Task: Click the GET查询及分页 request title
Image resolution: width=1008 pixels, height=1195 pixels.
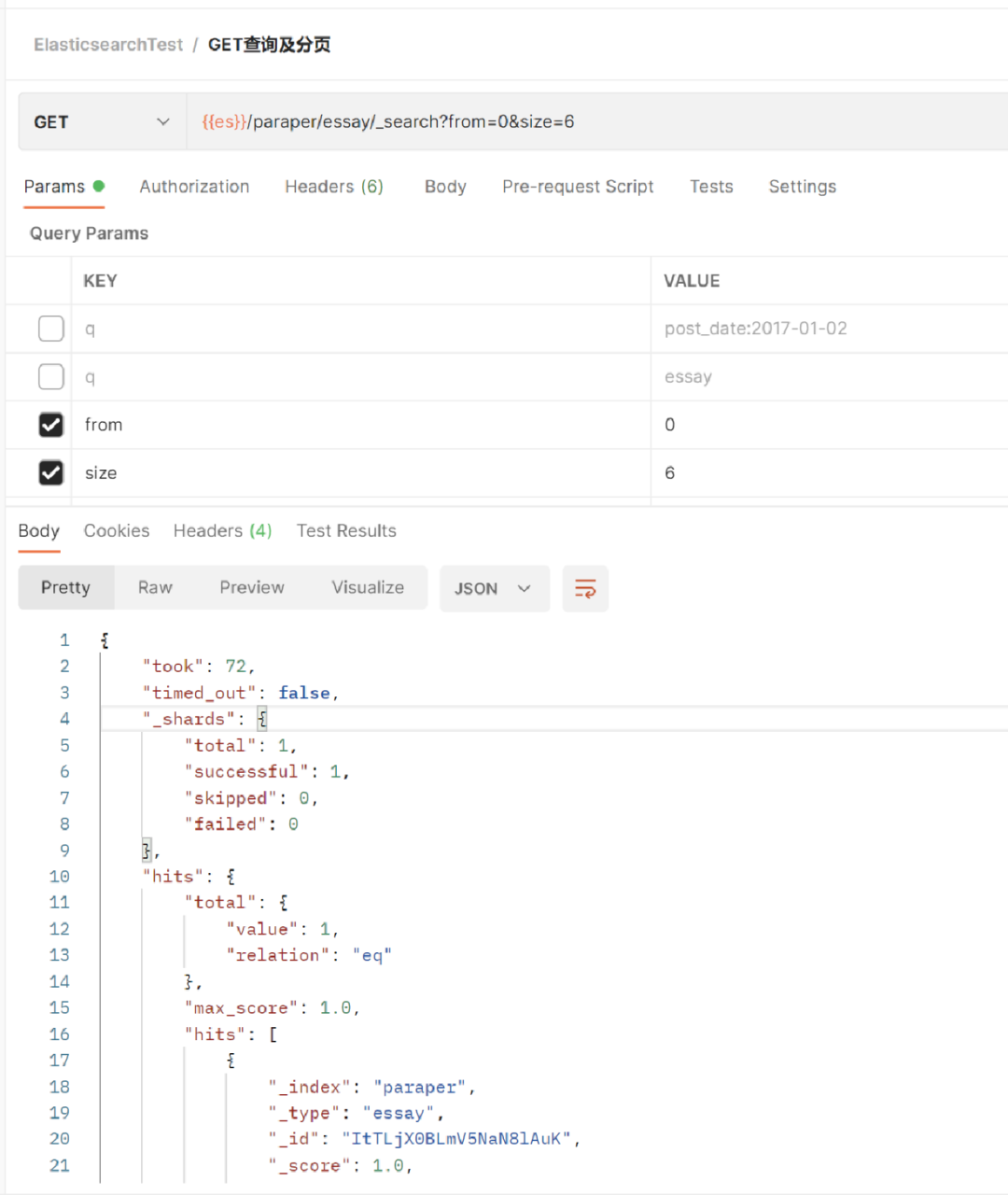Action: pyautogui.click(x=269, y=45)
